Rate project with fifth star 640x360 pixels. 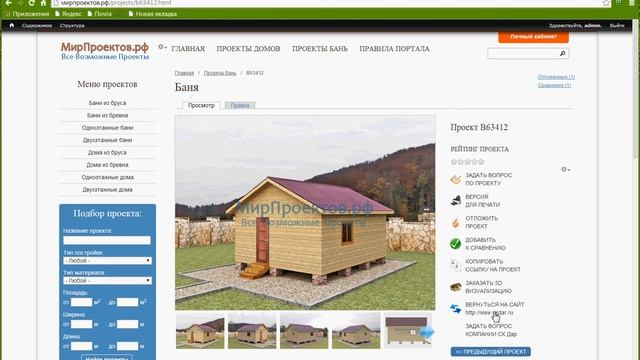pos(482,162)
